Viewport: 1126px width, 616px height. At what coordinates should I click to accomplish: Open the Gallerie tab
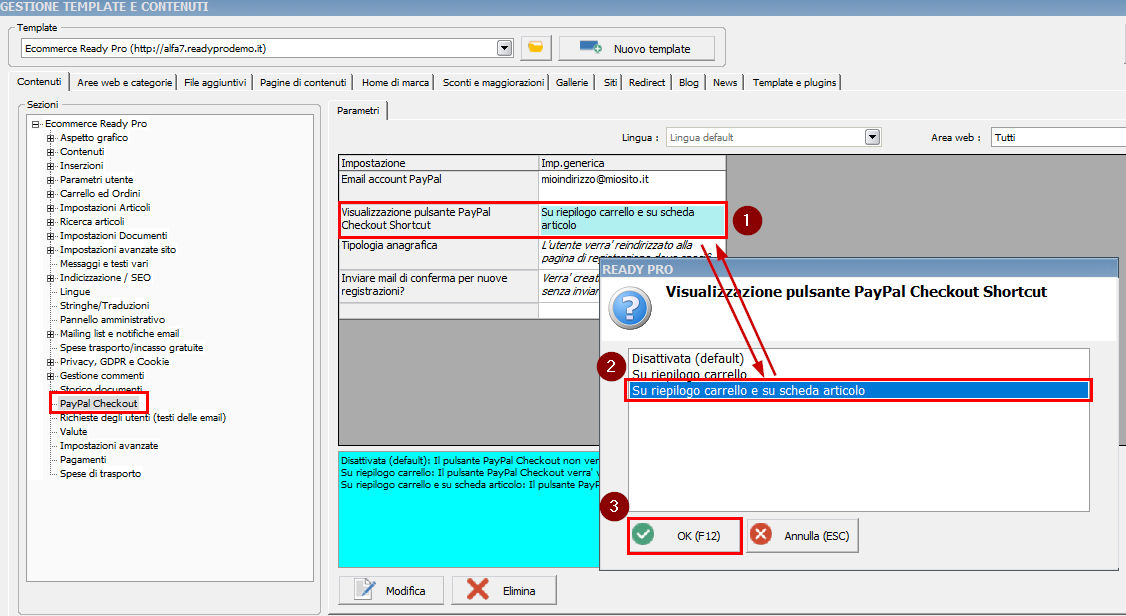tap(572, 83)
